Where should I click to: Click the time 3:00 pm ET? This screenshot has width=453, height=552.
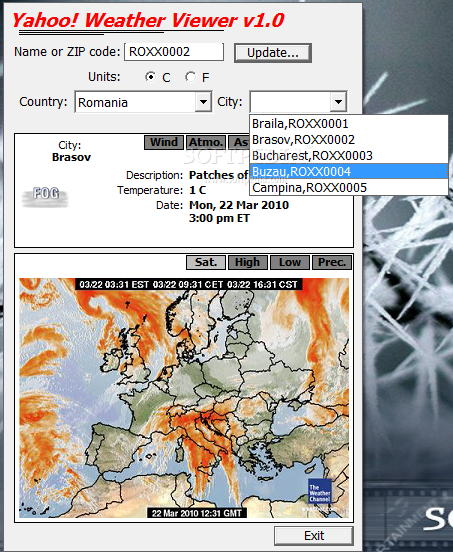219,218
